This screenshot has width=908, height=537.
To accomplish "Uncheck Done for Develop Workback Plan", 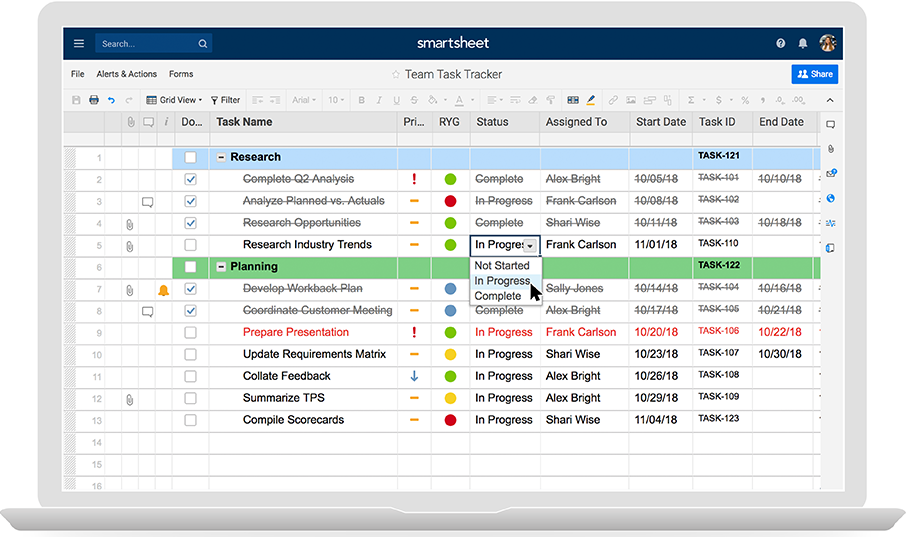I will pos(190,289).
